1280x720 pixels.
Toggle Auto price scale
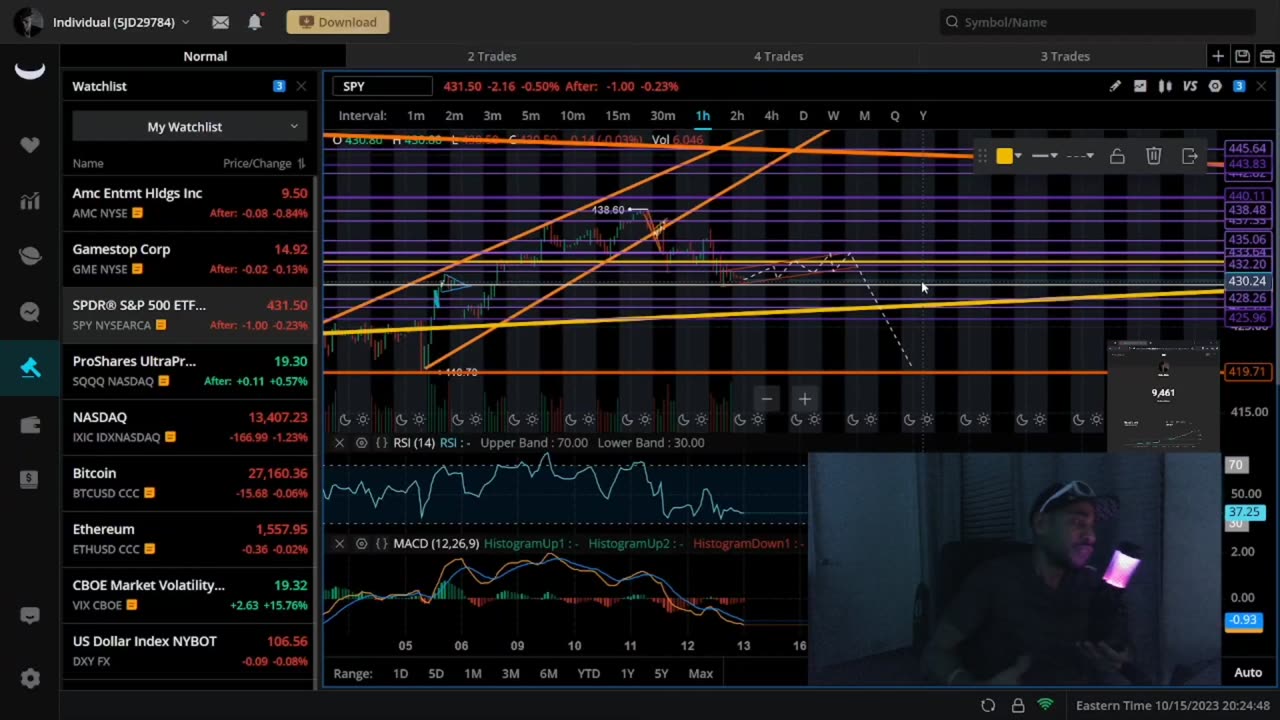click(1248, 673)
